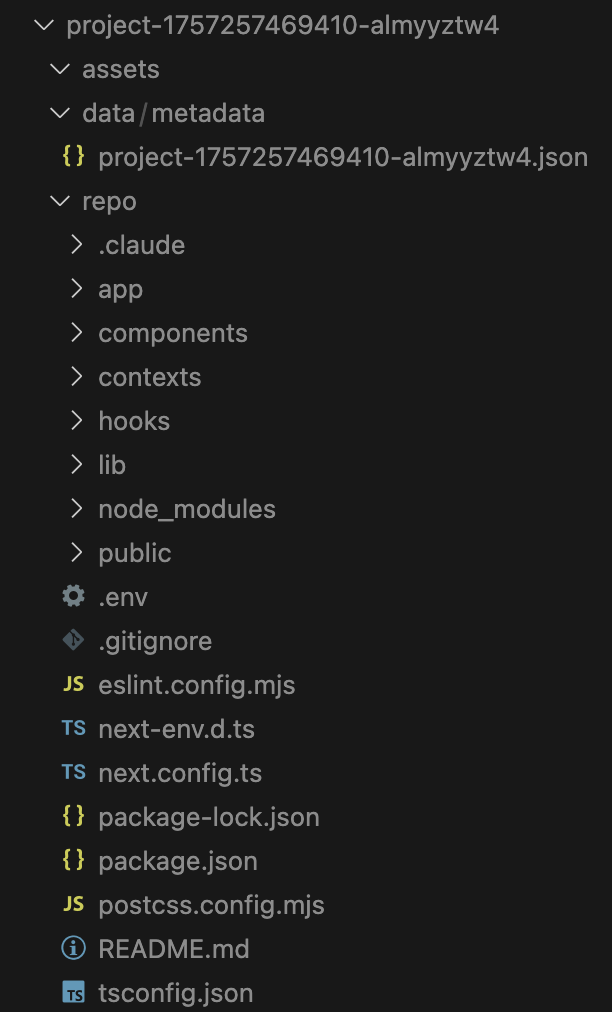Click the info icon of README.md
The height and width of the screenshot is (1012, 612).
click(74, 948)
